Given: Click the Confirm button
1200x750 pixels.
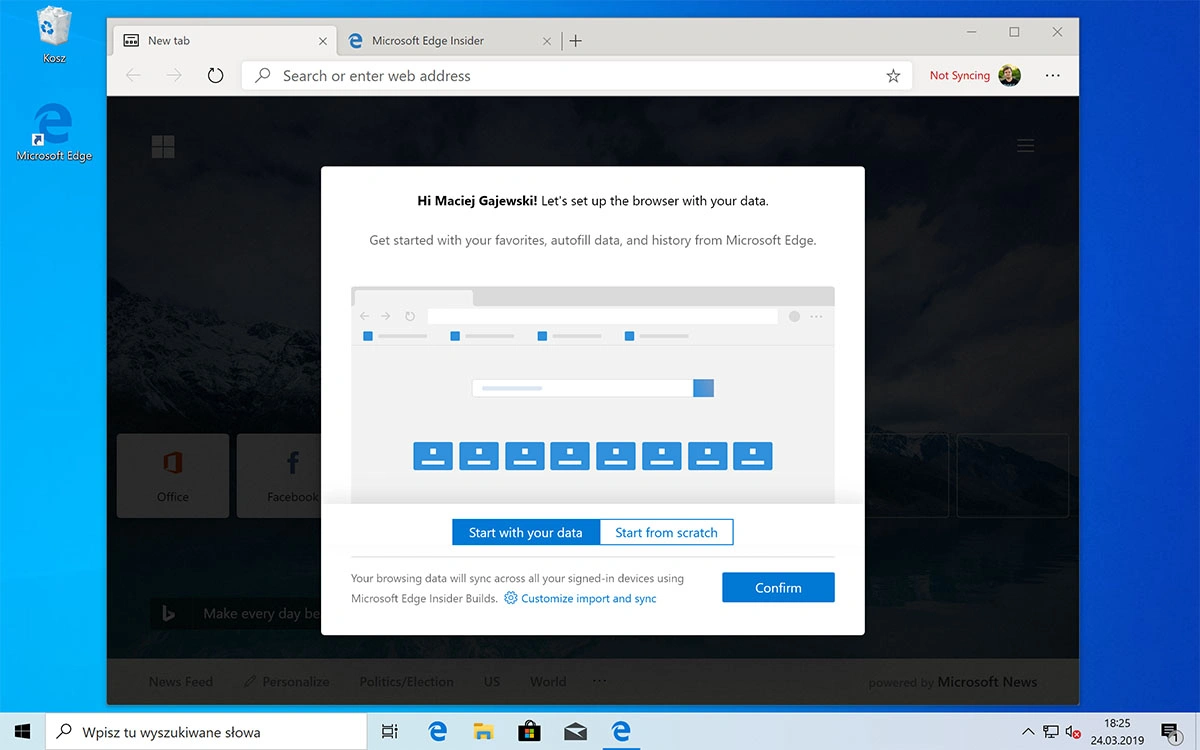Looking at the screenshot, I should 778,588.
